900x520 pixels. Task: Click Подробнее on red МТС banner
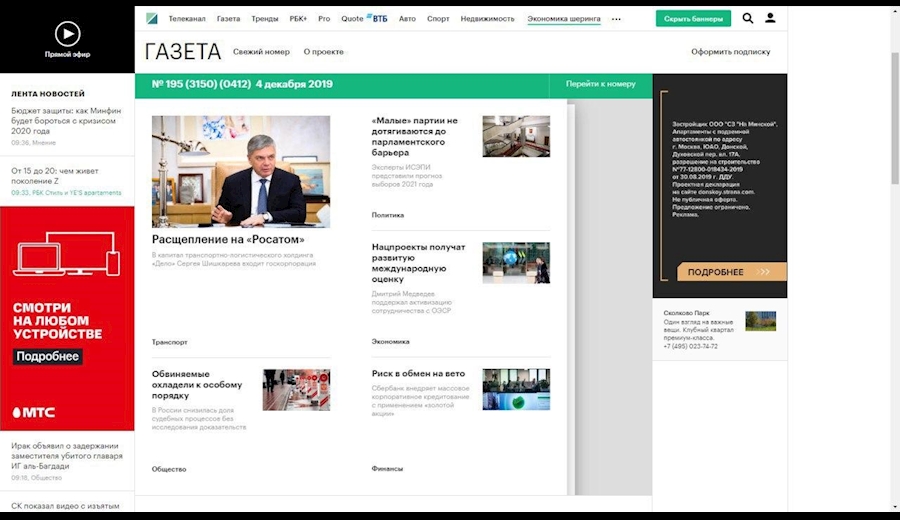(x=47, y=357)
